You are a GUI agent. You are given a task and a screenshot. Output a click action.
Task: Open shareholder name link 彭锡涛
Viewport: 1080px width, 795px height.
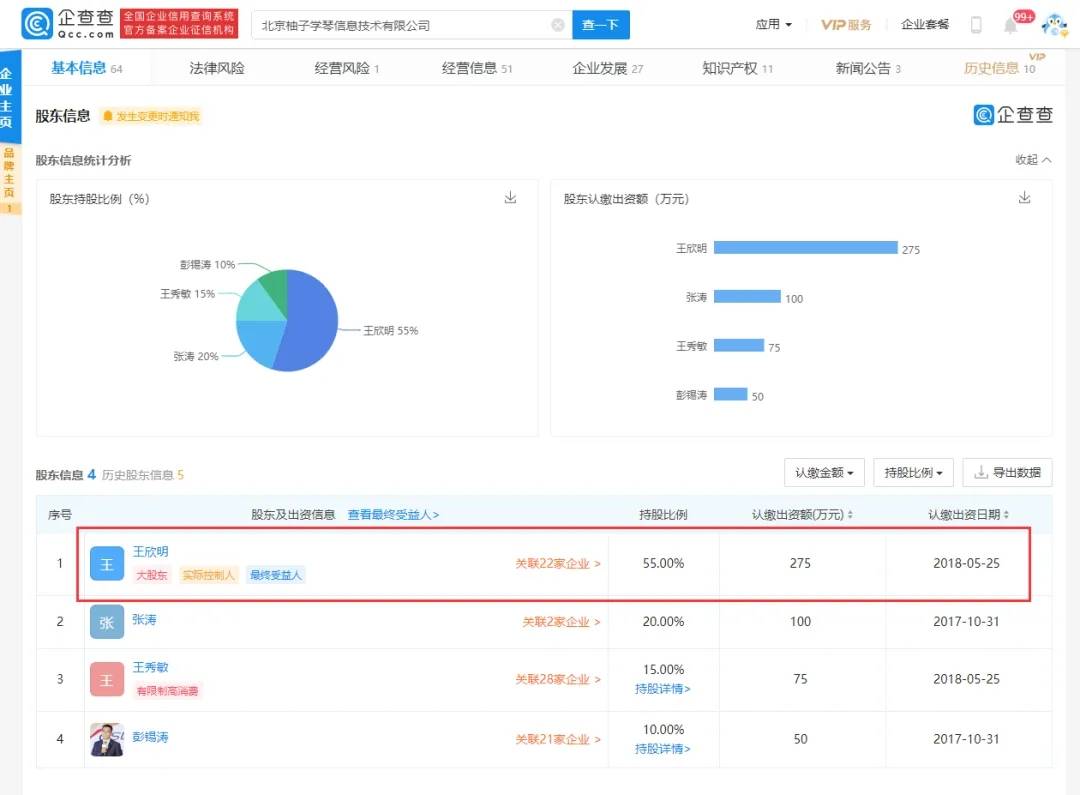(x=150, y=737)
